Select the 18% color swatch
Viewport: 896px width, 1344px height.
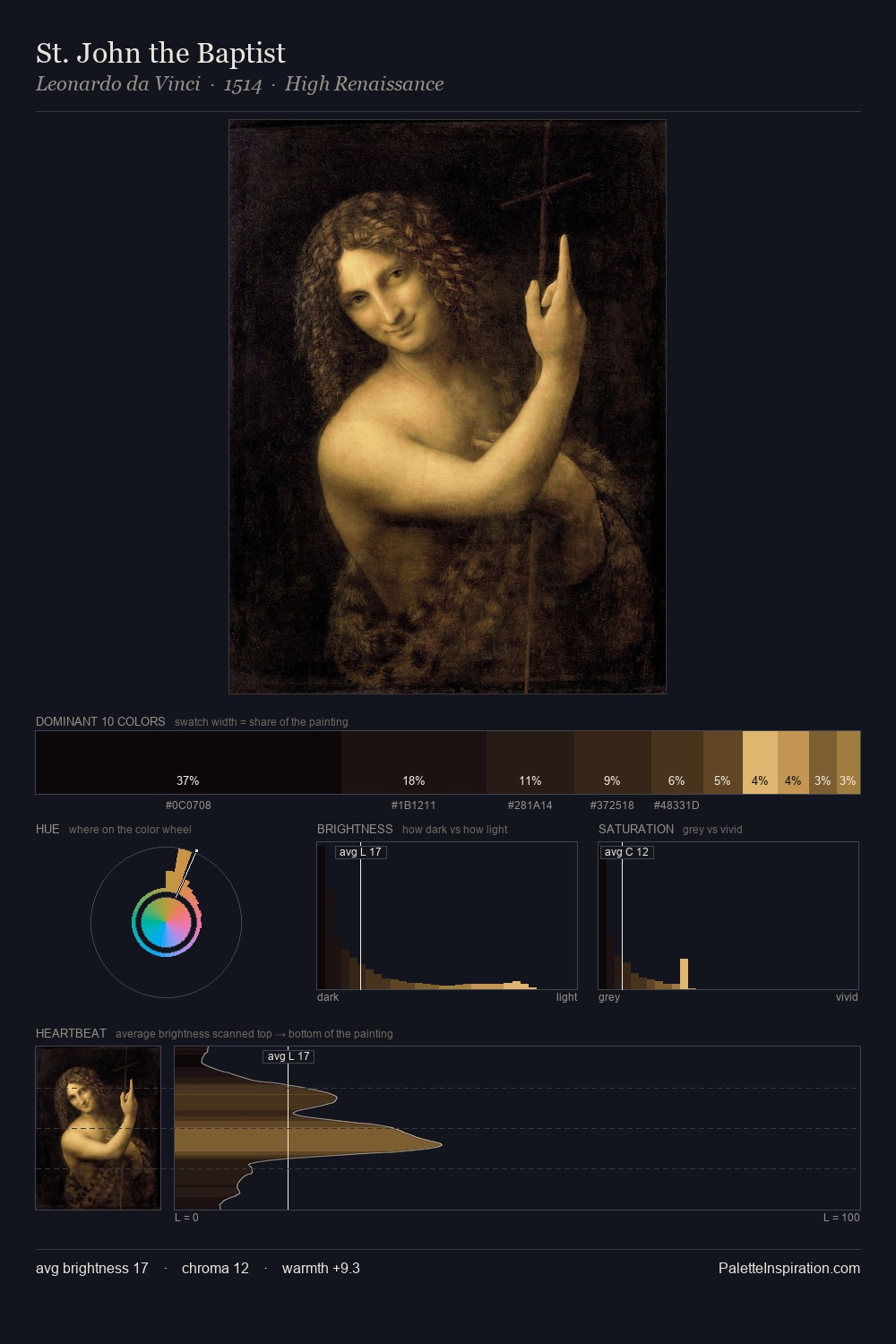(414, 762)
